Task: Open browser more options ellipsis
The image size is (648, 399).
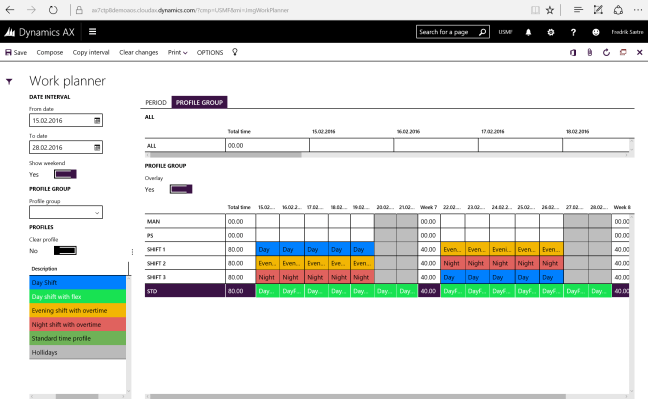Action: click(x=638, y=10)
